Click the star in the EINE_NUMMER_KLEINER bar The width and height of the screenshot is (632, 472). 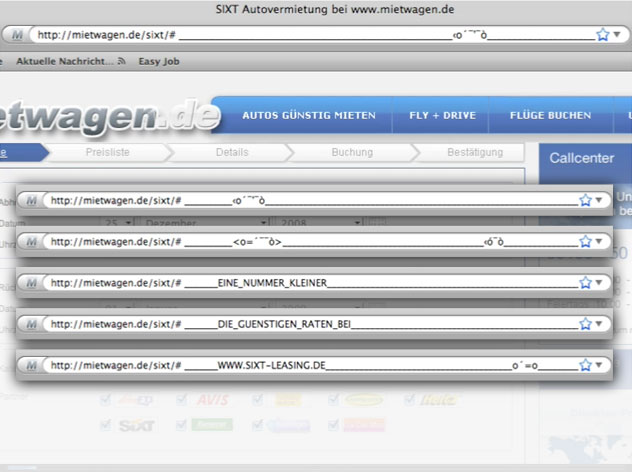tap(586, 282)
